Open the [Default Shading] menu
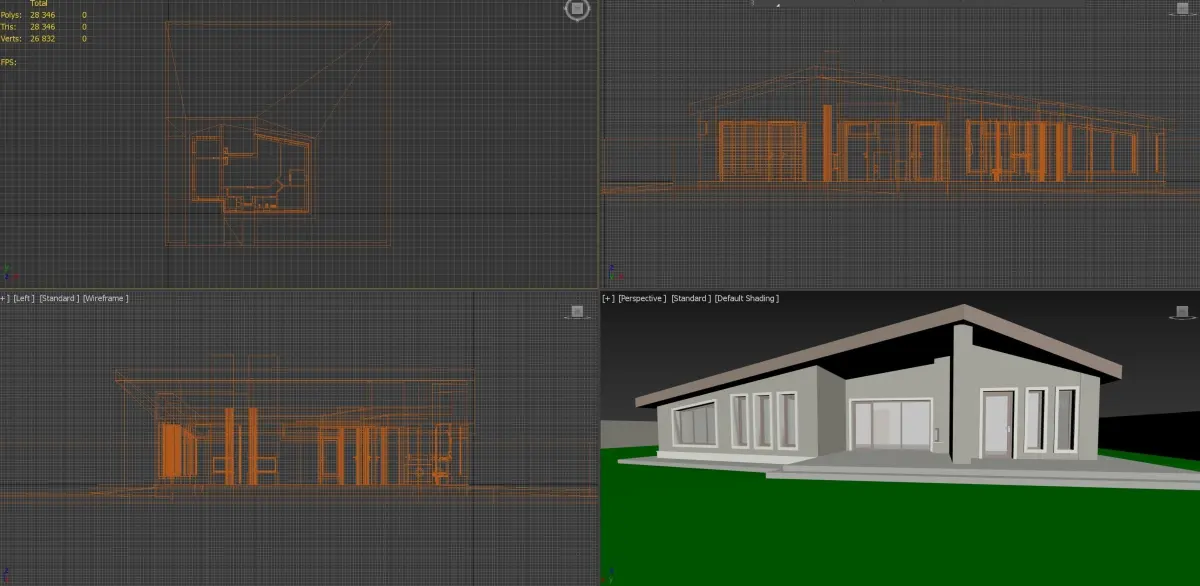This screenshot has width=1200, height=586. click(746, 298)
